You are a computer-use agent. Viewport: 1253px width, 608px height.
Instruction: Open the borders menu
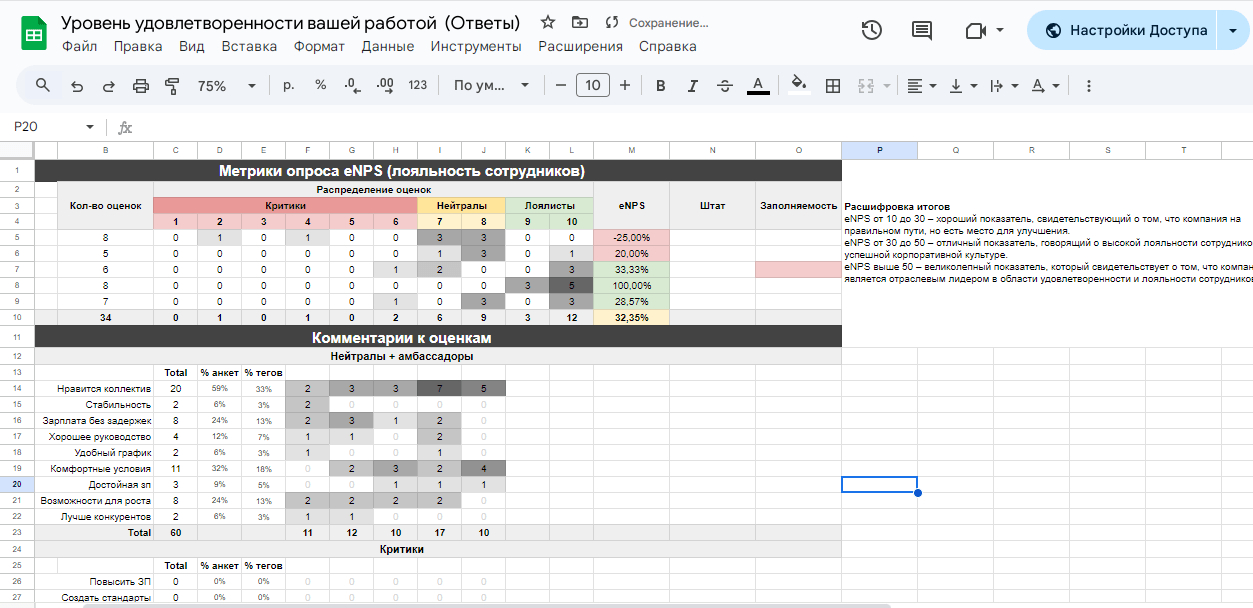[832, 86]
